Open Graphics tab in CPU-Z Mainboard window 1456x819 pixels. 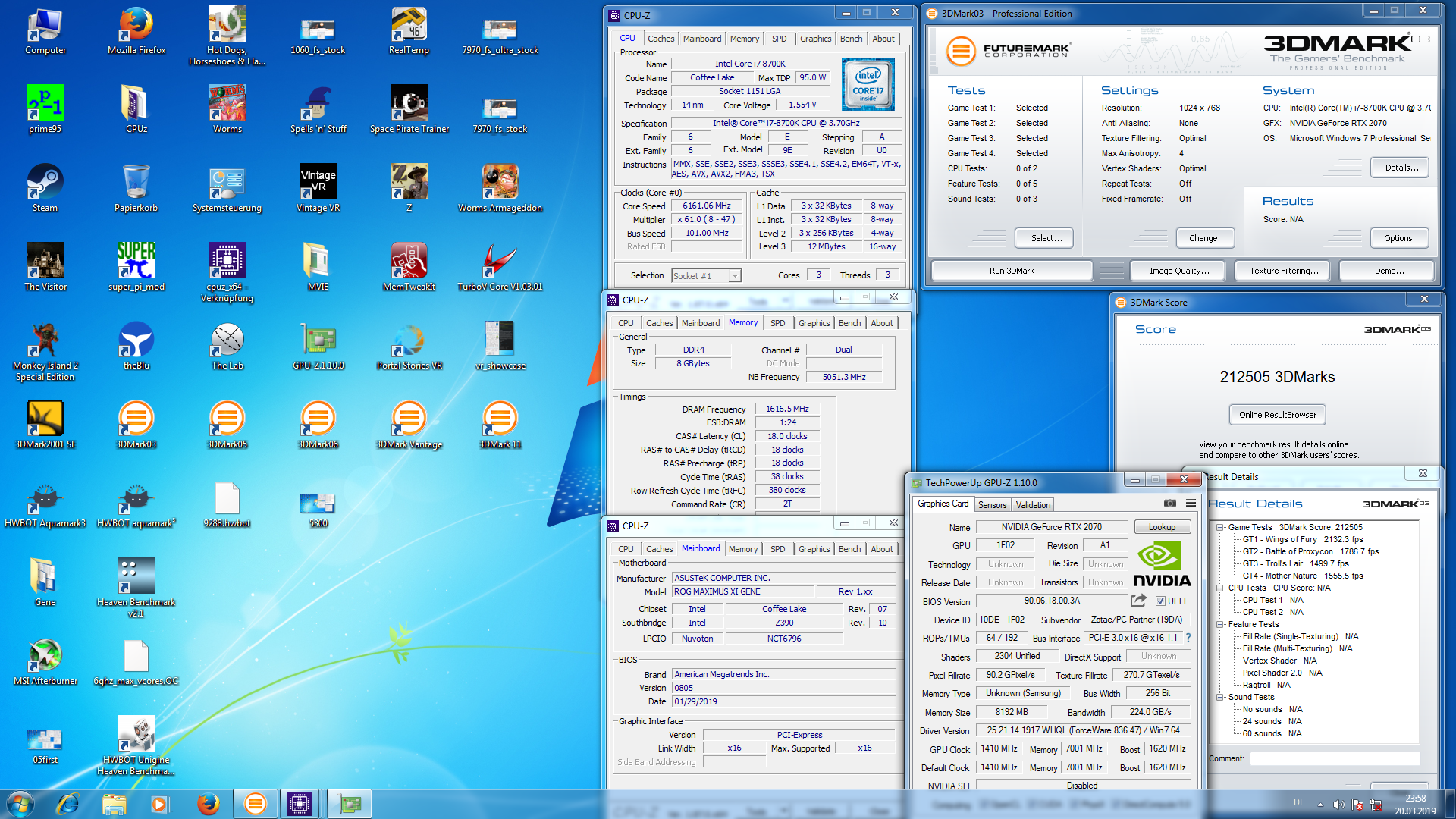tap(814, 549)
